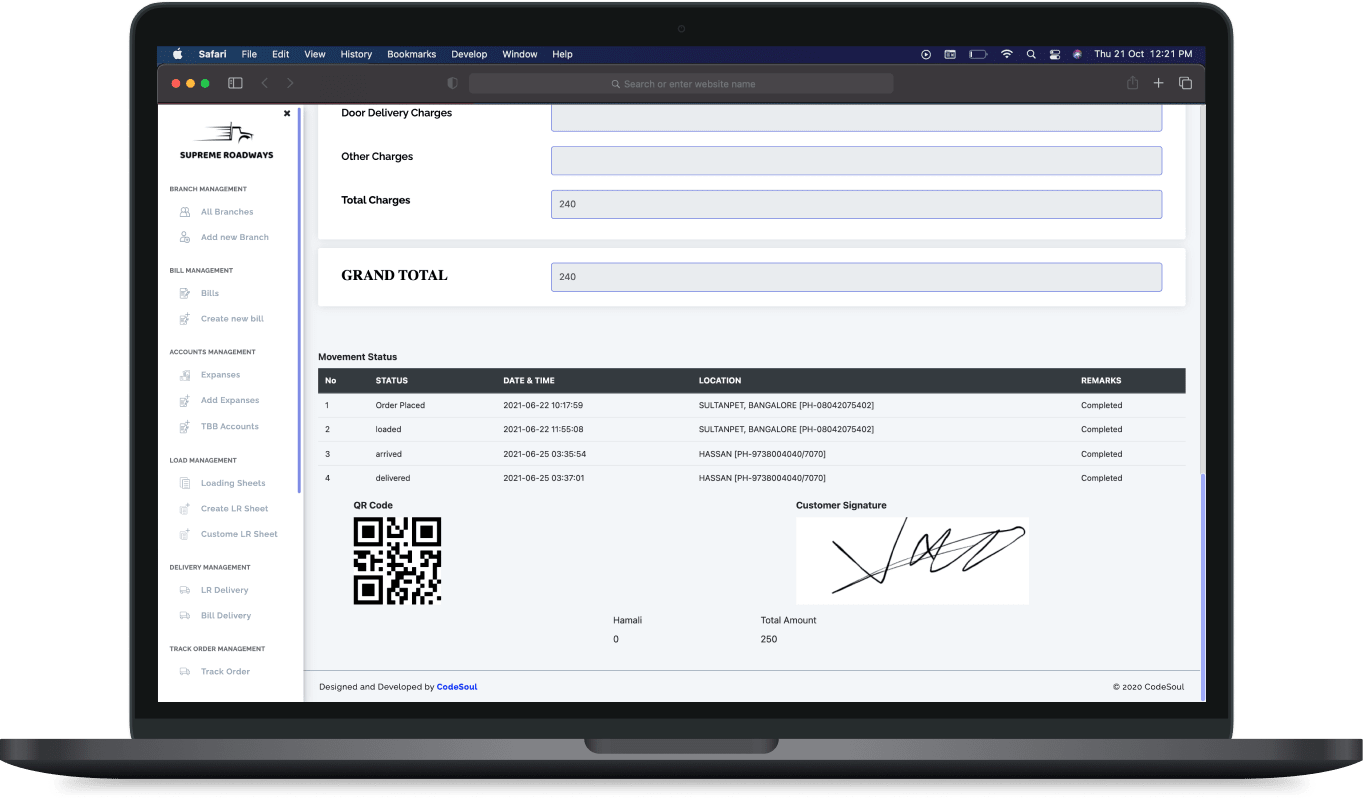Viewport: 1363px width, 800px height.
Task: Toggle the Safari sidebar button
Action: tap(235, 84)
